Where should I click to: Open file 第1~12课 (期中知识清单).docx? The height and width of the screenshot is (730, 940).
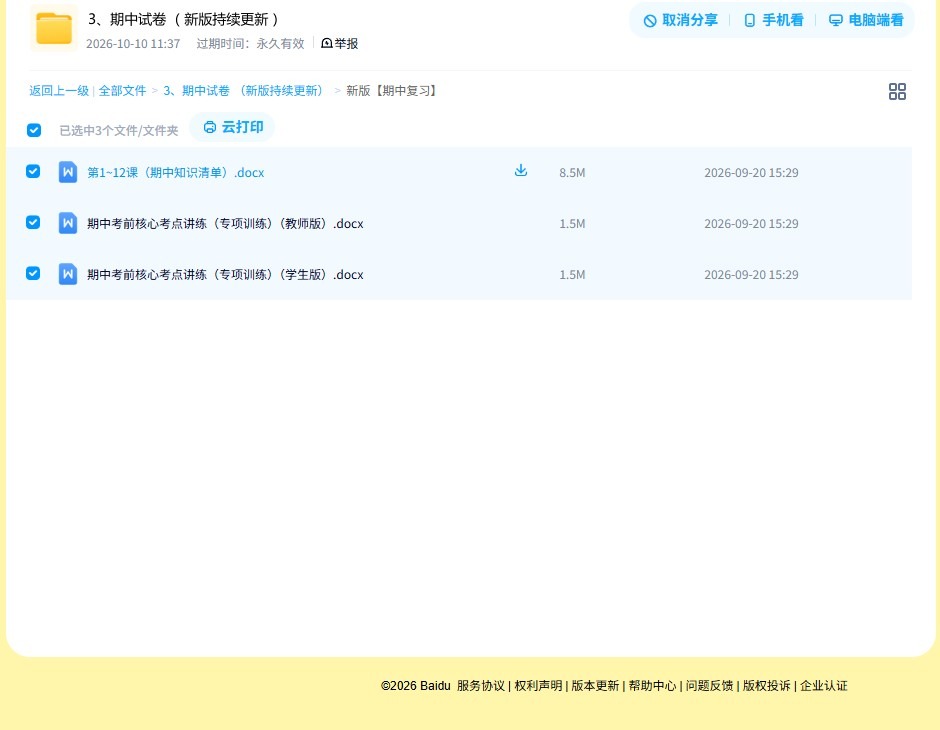click(176, 173)
